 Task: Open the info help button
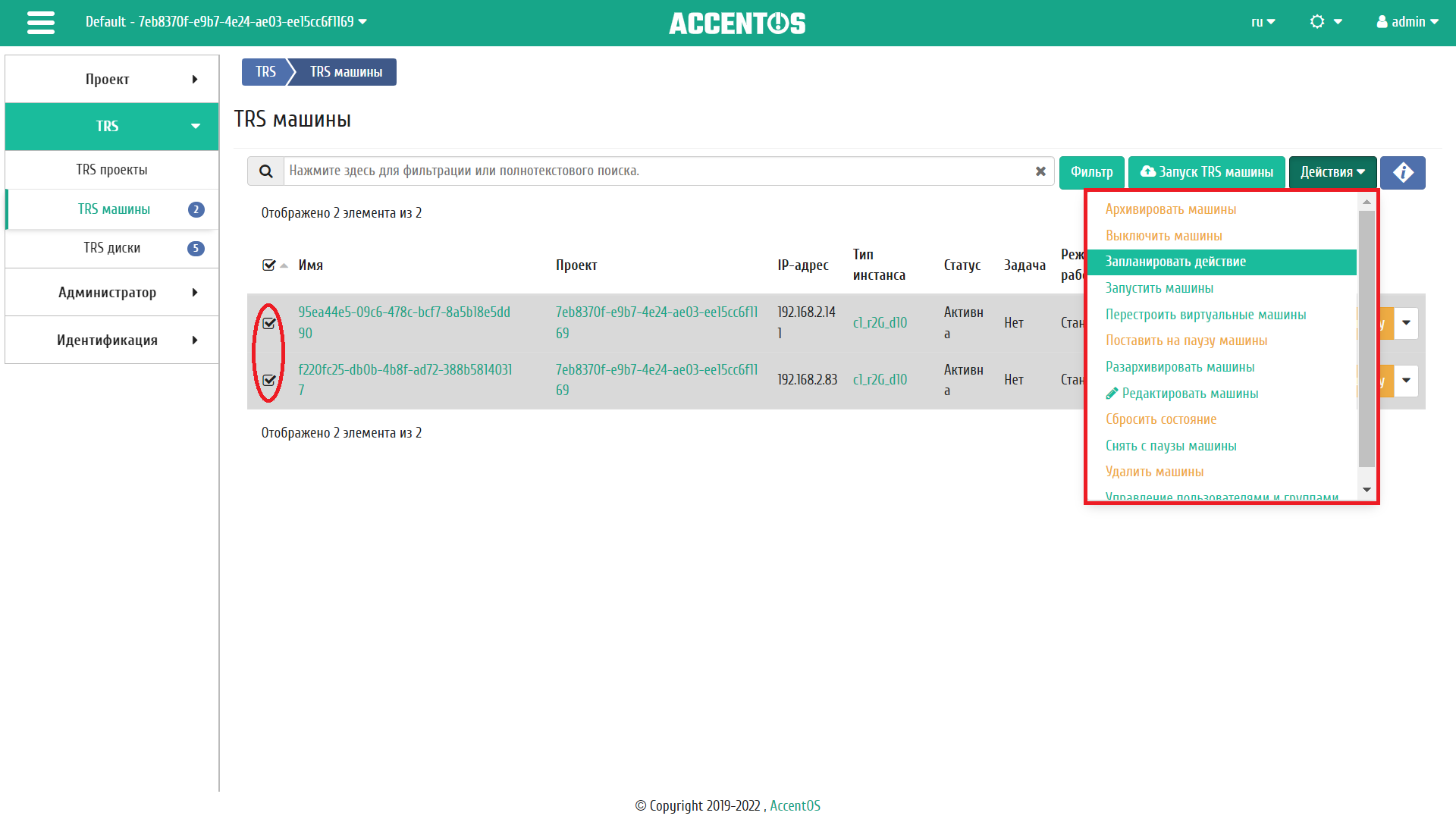tap(1402, 172)
